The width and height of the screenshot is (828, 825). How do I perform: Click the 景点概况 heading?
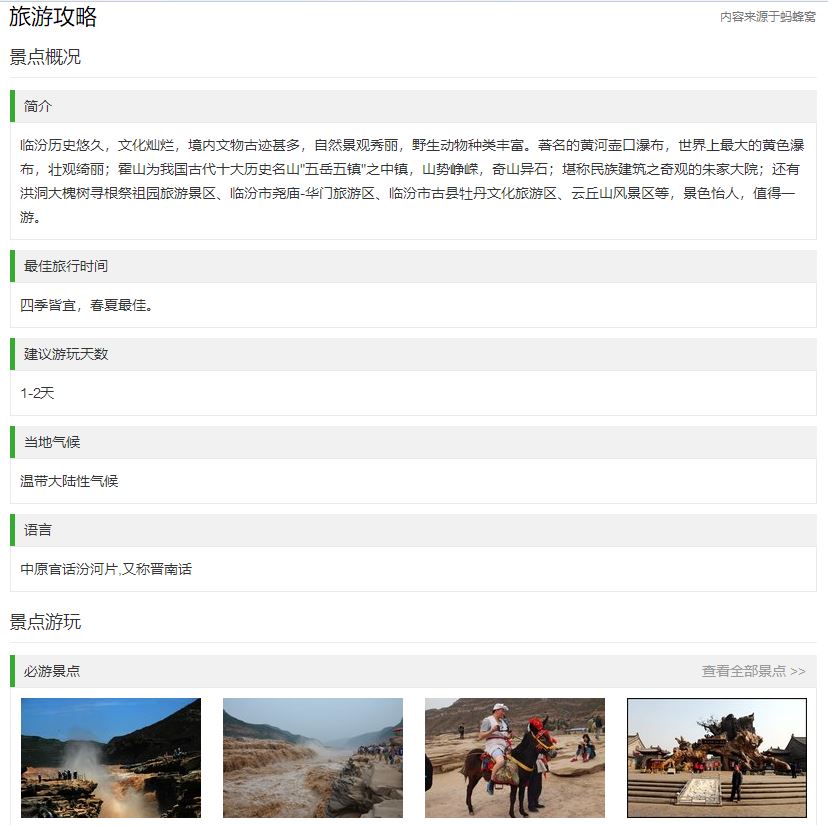(x=45, y=57)
